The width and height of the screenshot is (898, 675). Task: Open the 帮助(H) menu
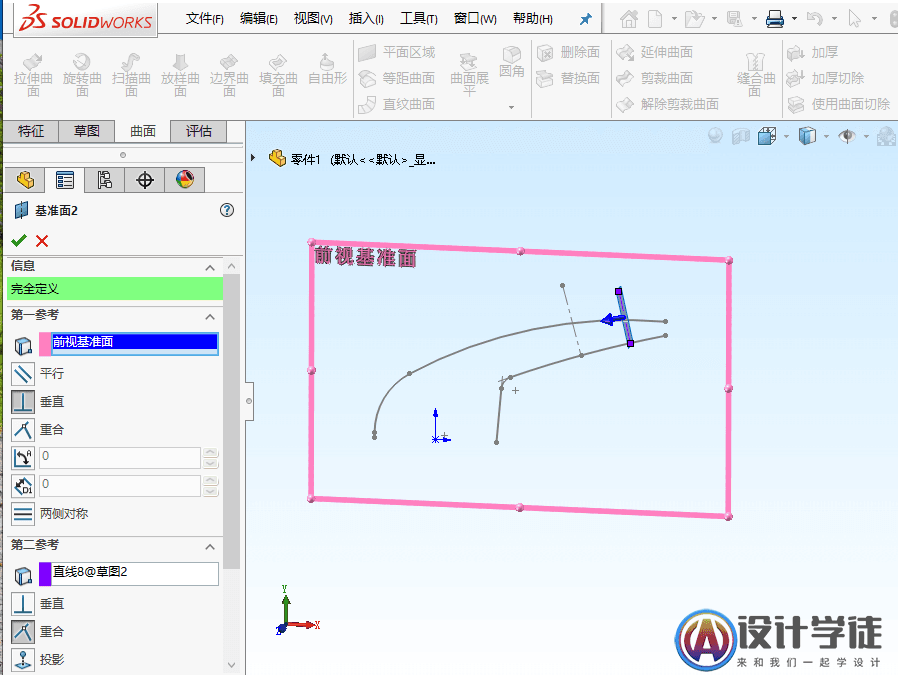click(x=533, y=19)
